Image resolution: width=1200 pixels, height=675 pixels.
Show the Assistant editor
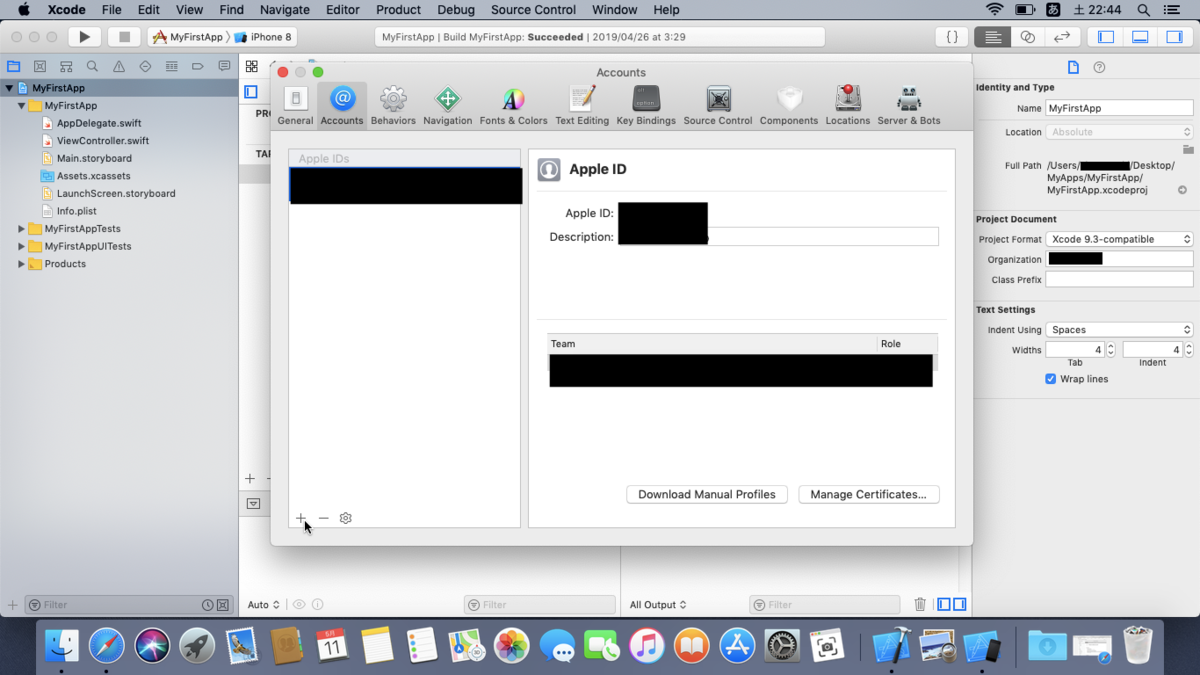pos(1027,37)
